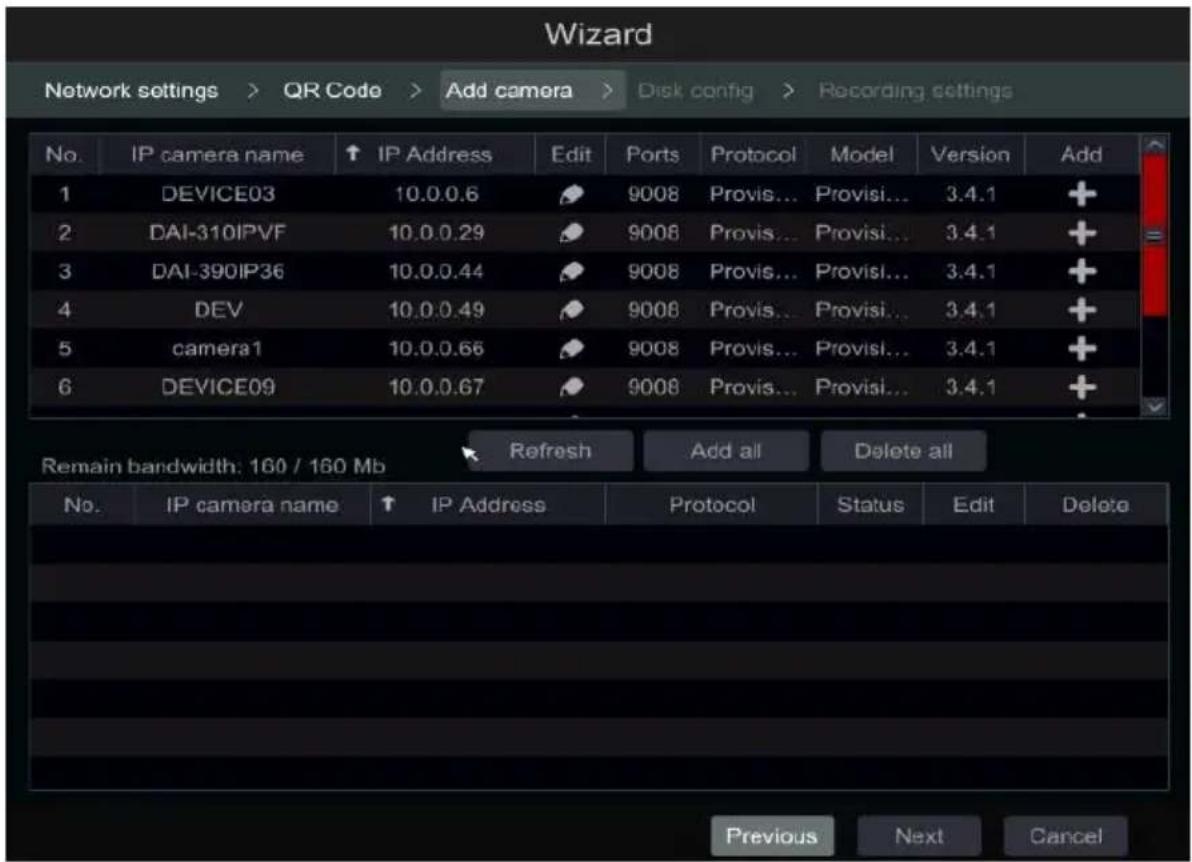Refresh the discovered camera list
The height and width of the screenshot is (862, 1192).
click(550, 451)
